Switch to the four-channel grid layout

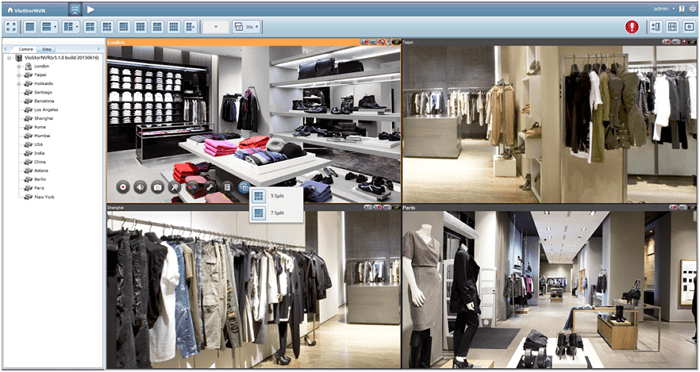90,27
